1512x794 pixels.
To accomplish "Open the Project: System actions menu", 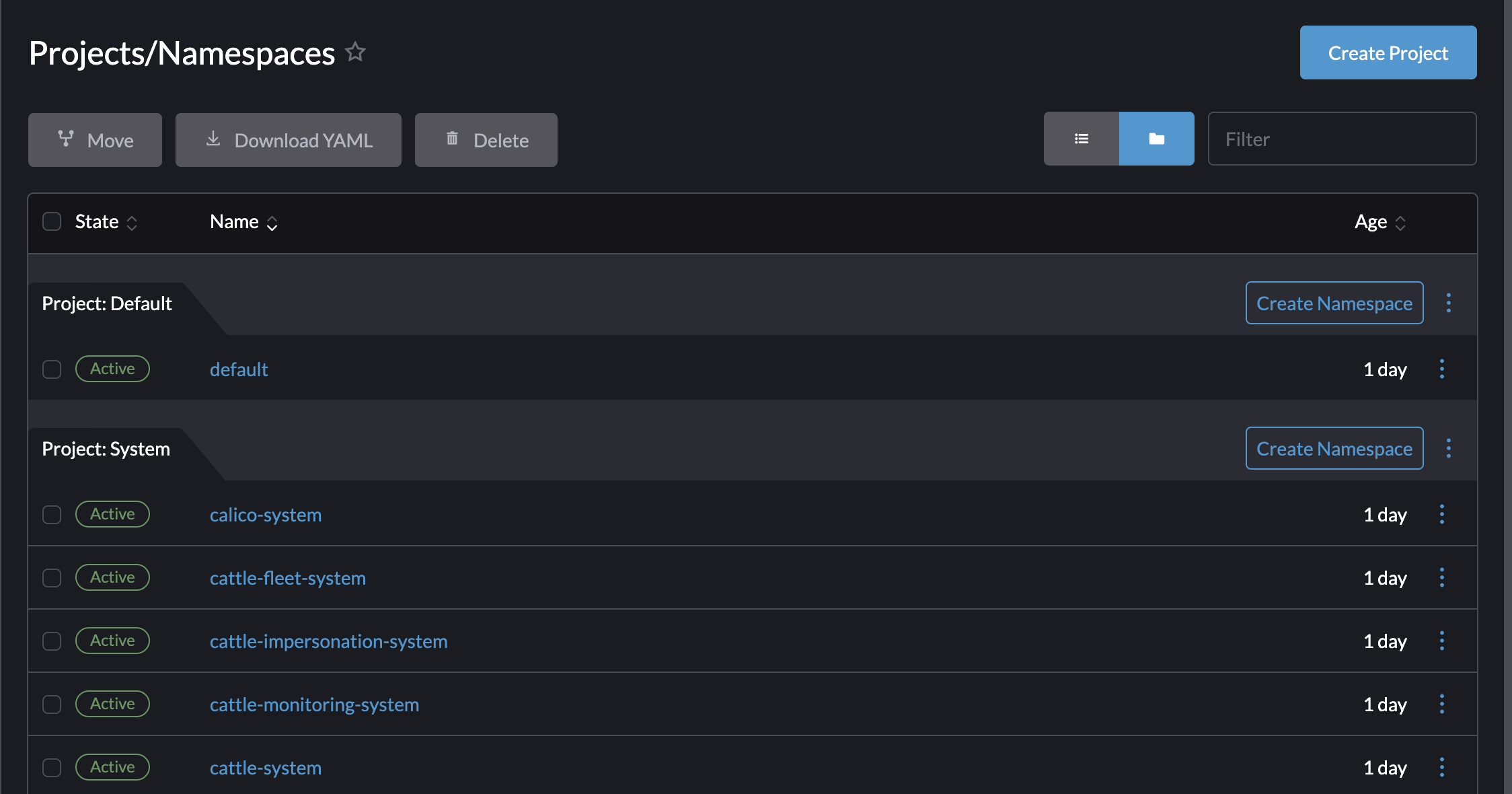I will click(1449, 448).
